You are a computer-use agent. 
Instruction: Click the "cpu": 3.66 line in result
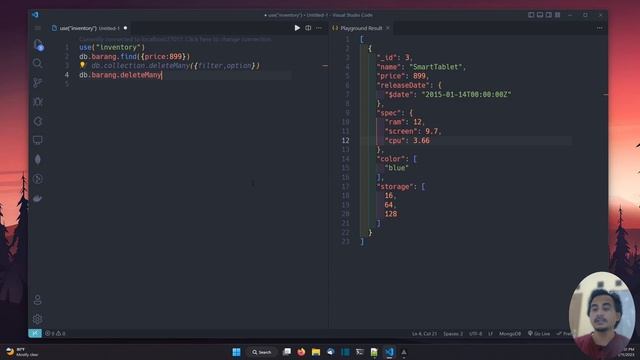click(x=407, y=140)
